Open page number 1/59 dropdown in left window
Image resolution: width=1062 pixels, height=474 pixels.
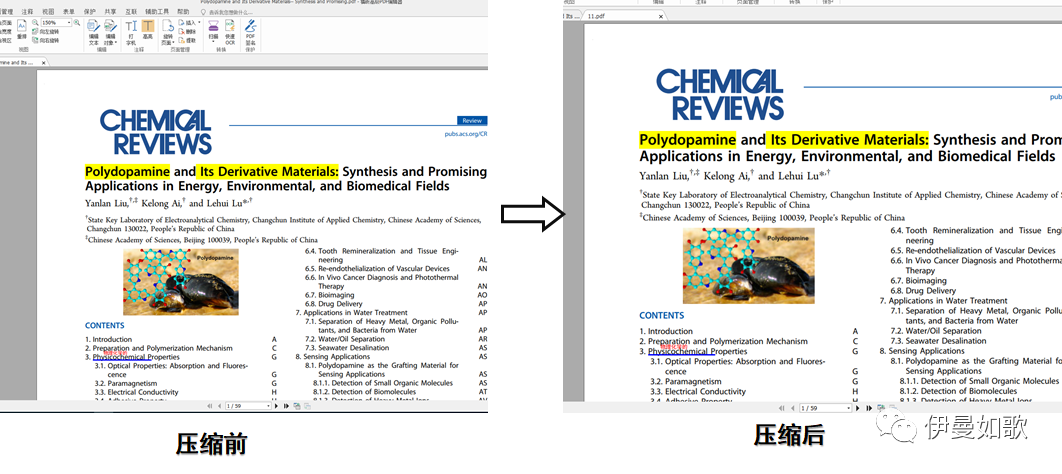[268, 406]
